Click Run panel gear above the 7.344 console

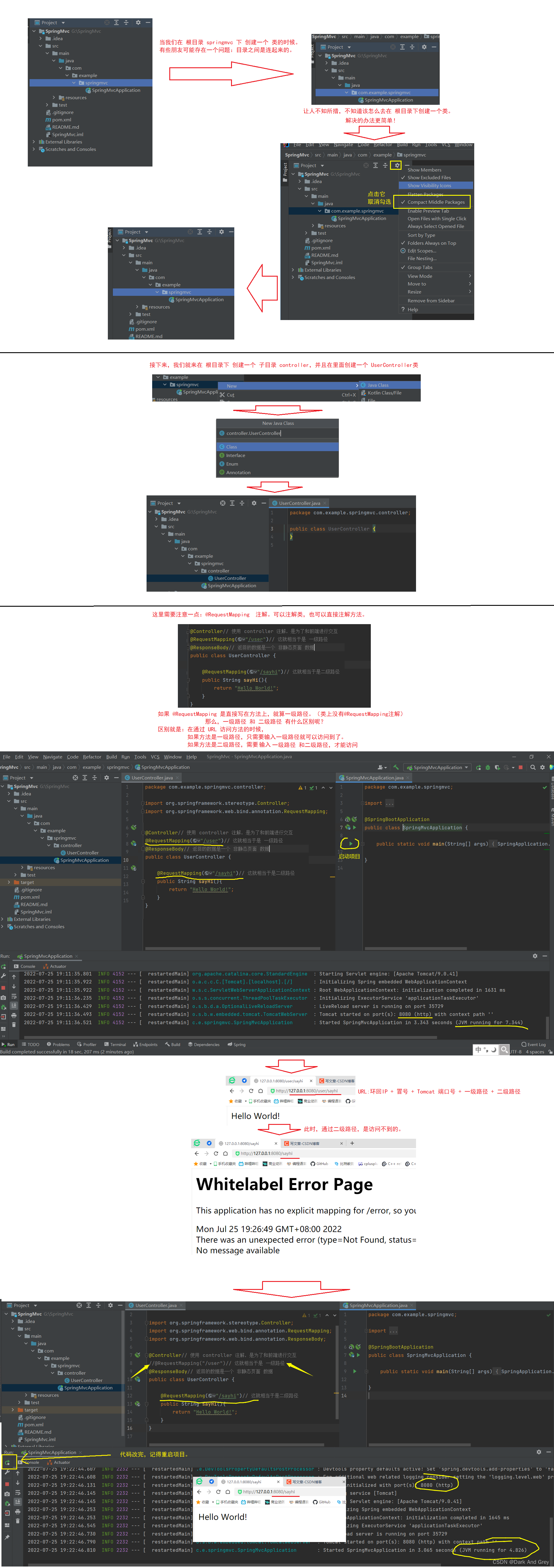(x=535, y=956)
